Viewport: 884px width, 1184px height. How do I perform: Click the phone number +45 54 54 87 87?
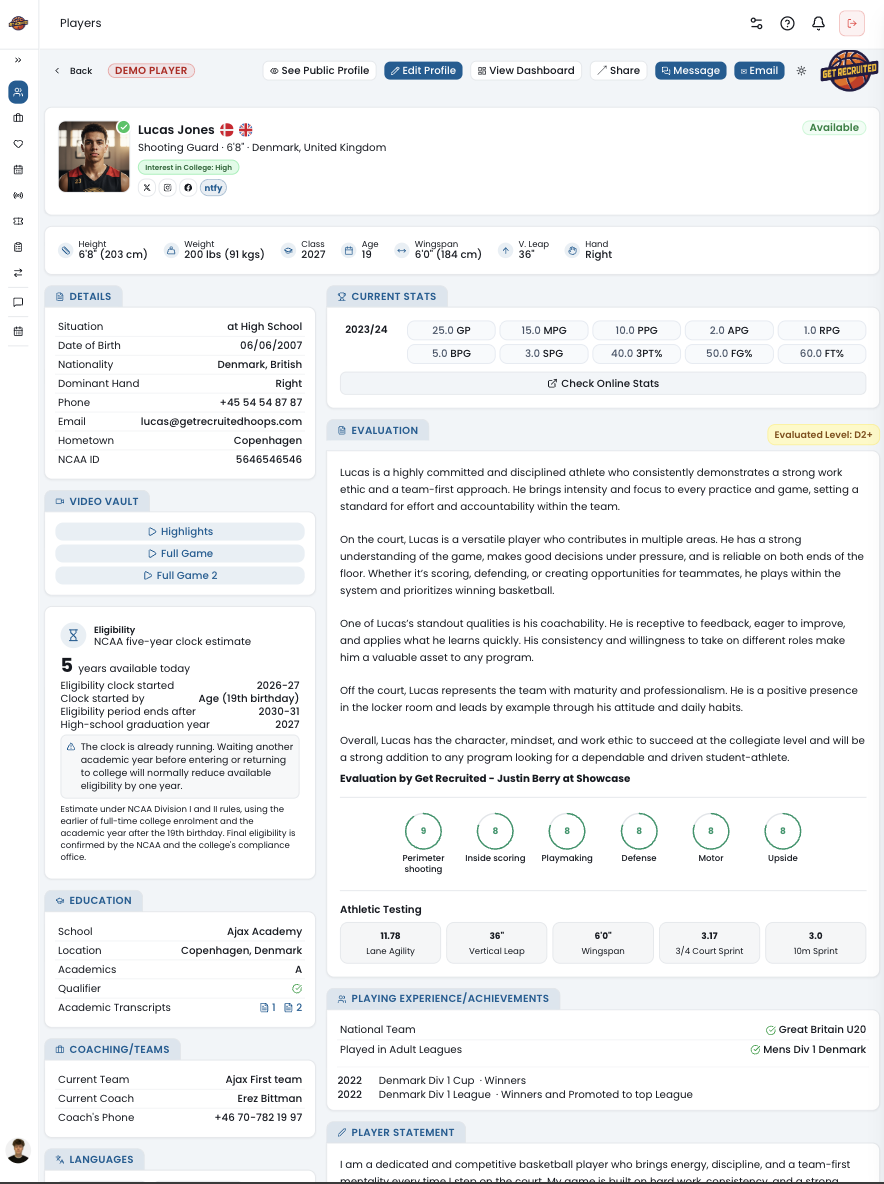click(x=261, y=402)
